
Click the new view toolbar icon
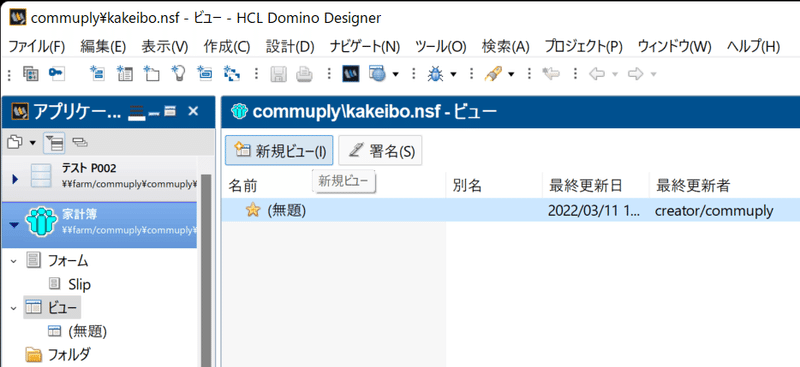124,74
